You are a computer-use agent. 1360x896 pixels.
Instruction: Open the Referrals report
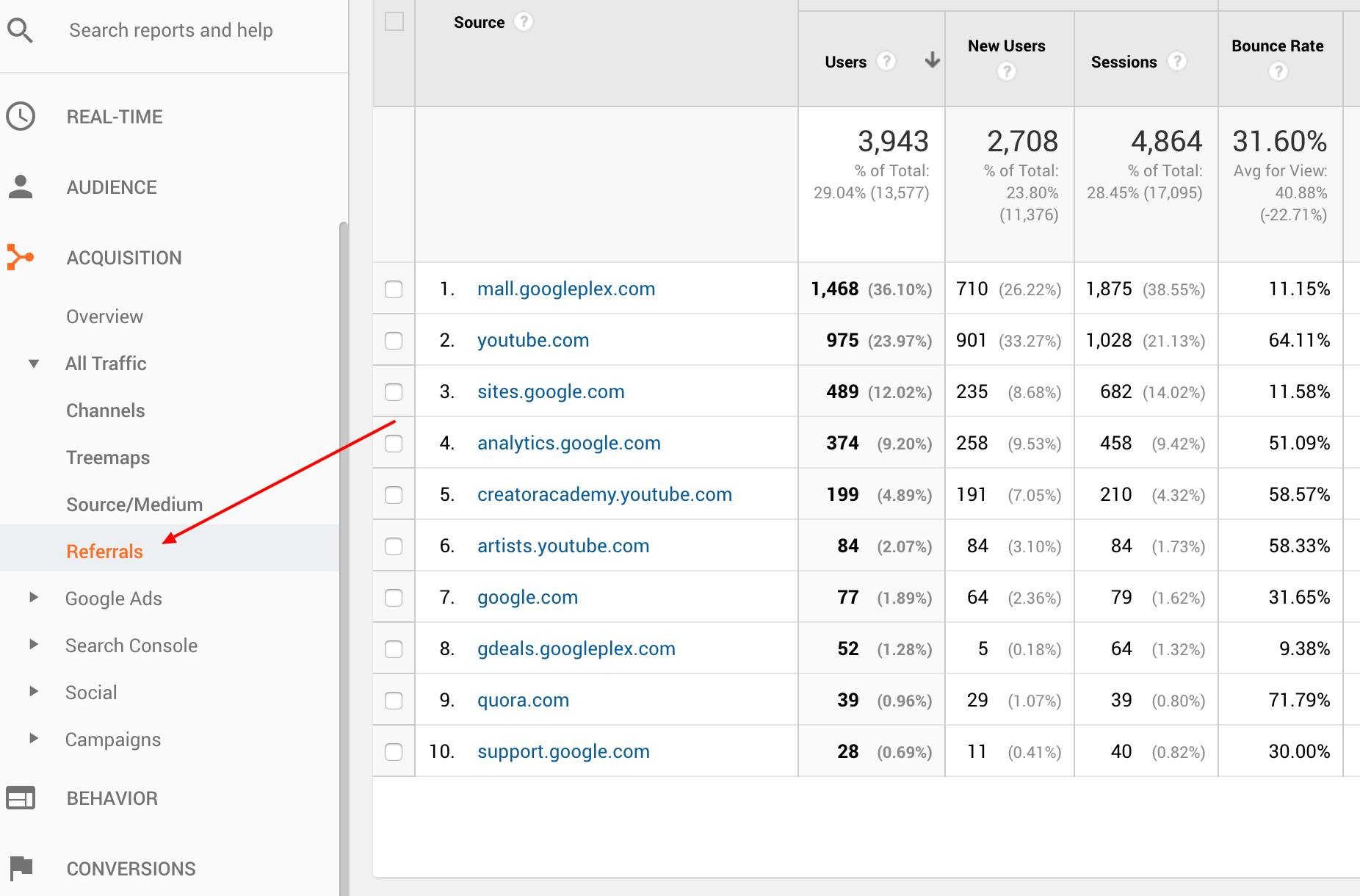tap(104, 551)
